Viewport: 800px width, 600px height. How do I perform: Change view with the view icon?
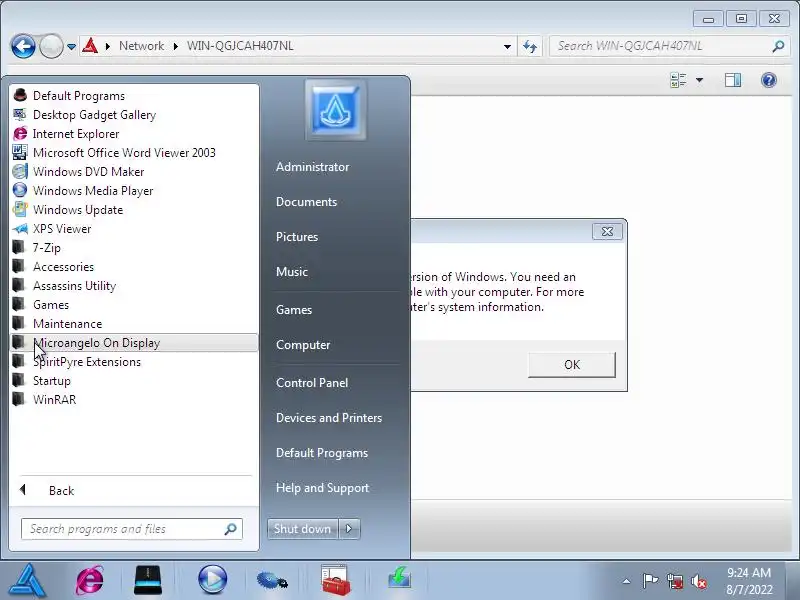(x=678, y=80)
